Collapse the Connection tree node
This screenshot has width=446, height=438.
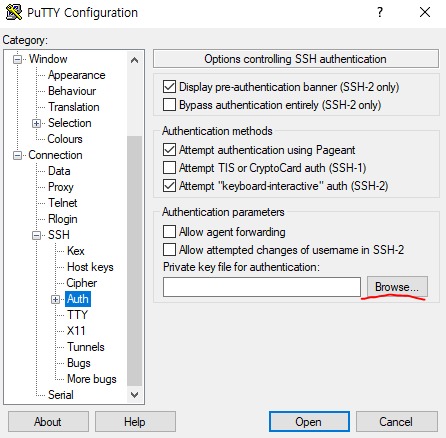[17, 155]
